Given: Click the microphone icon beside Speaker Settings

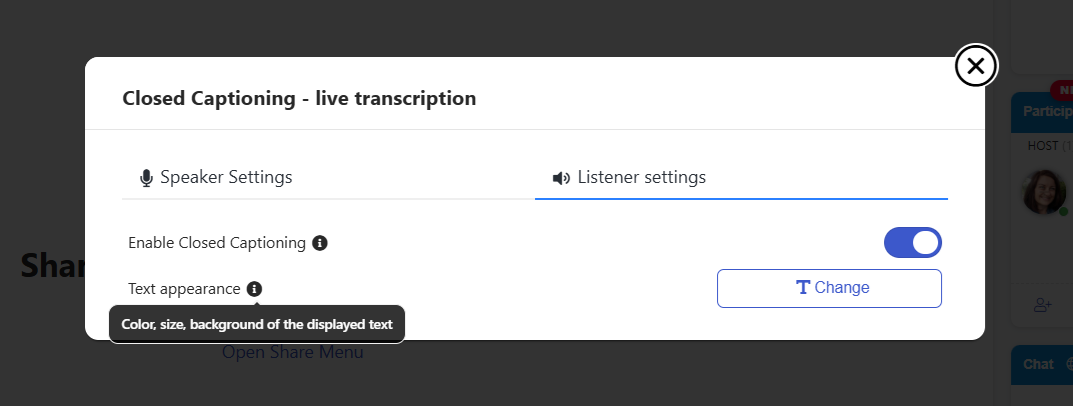Looking at the screenshot, I should [146, 178].
